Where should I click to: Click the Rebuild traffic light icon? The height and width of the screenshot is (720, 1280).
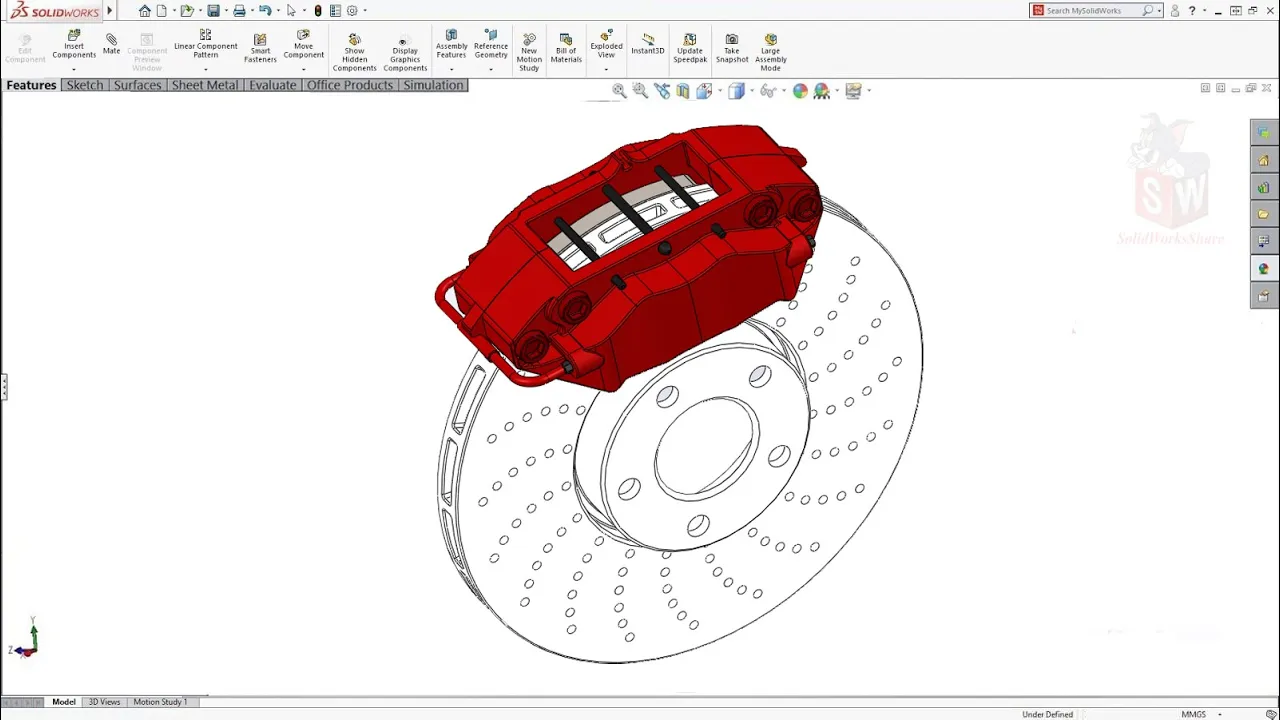click(318, 11)
